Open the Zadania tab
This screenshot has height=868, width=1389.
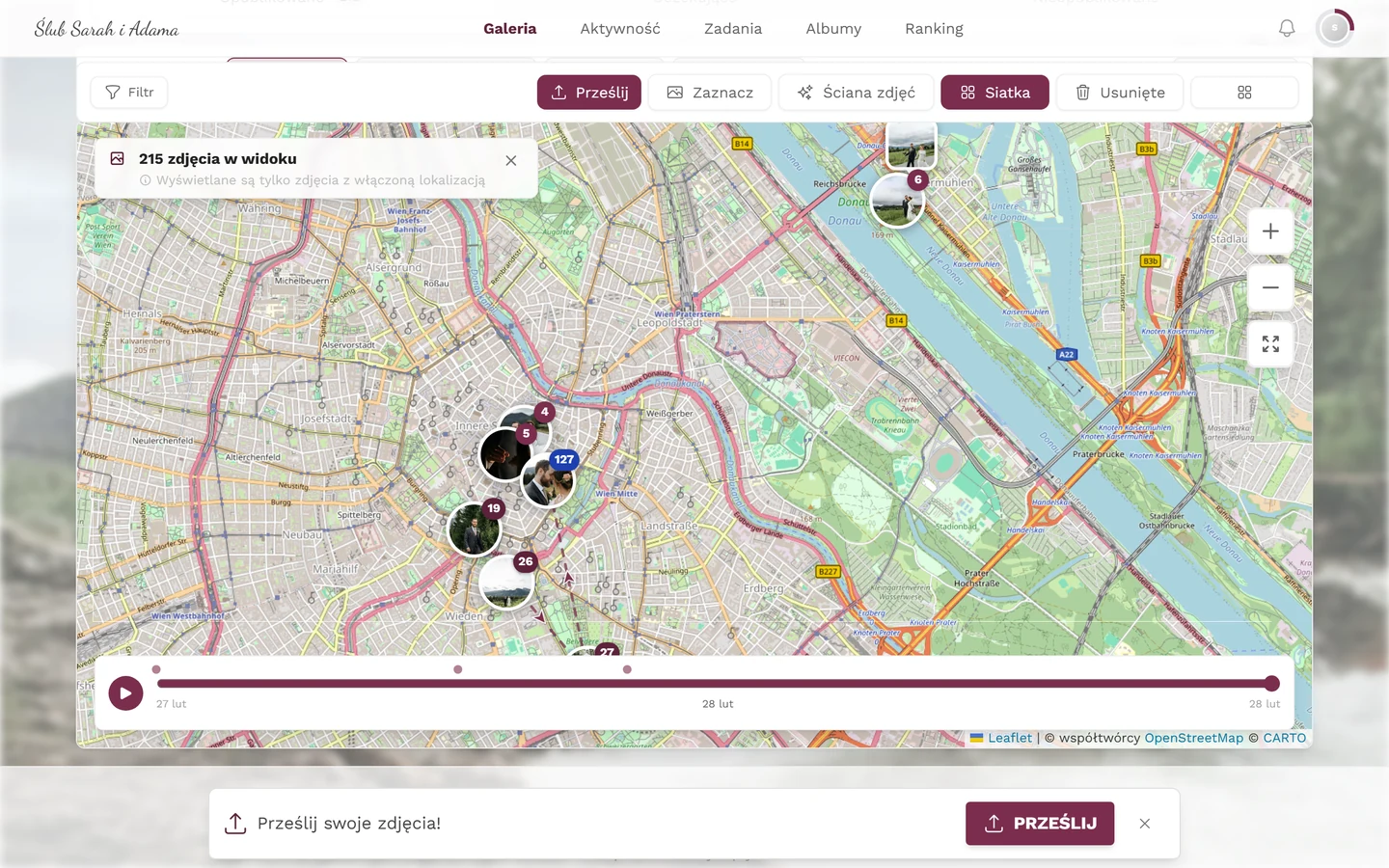tap(733, 29)
